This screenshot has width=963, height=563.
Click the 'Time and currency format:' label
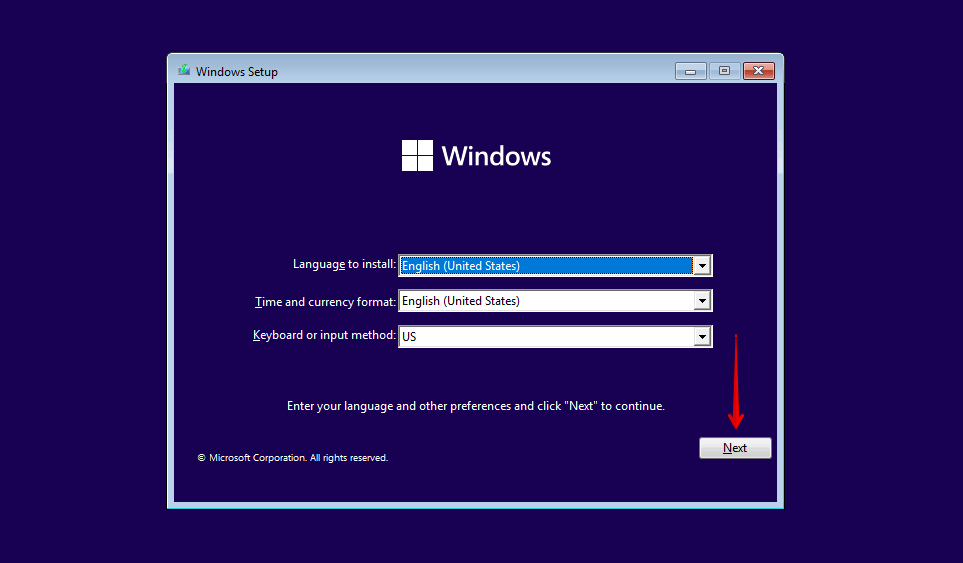pyautogui.click(x=326, y=301)
